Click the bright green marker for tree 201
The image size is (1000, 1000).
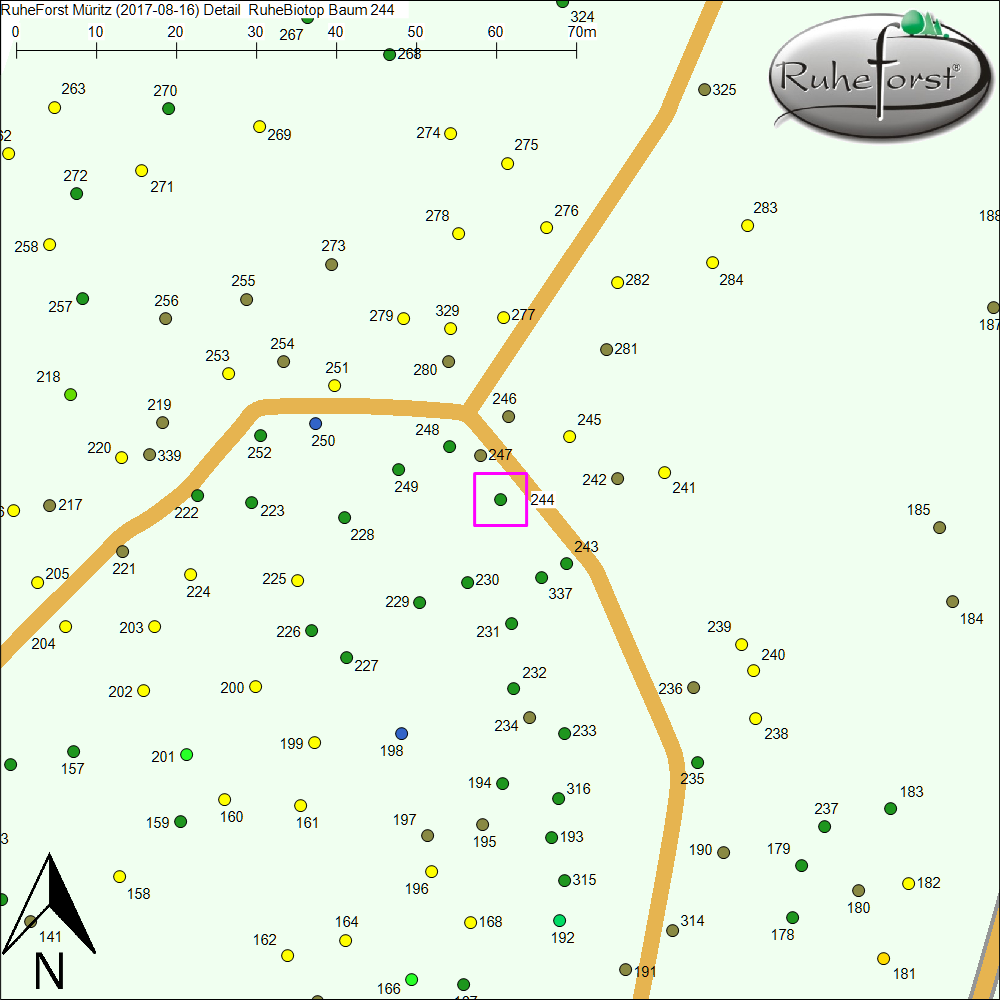[x=186, y=754]
